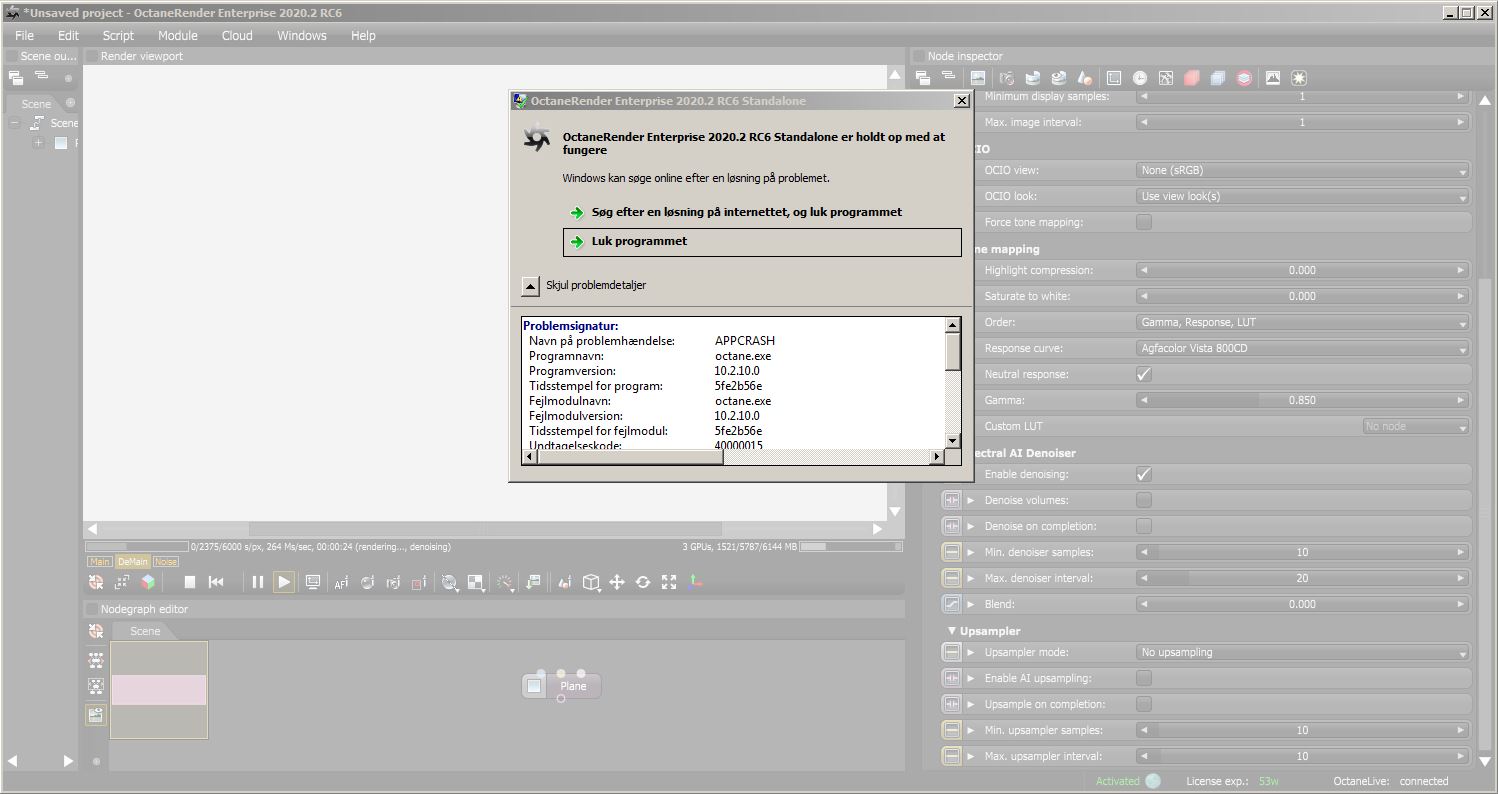This screenshot has width=1498, height=794.
Task: Click Søg efter en løsning på internettet
Action: pyautogui.click(x=746, y=212)
